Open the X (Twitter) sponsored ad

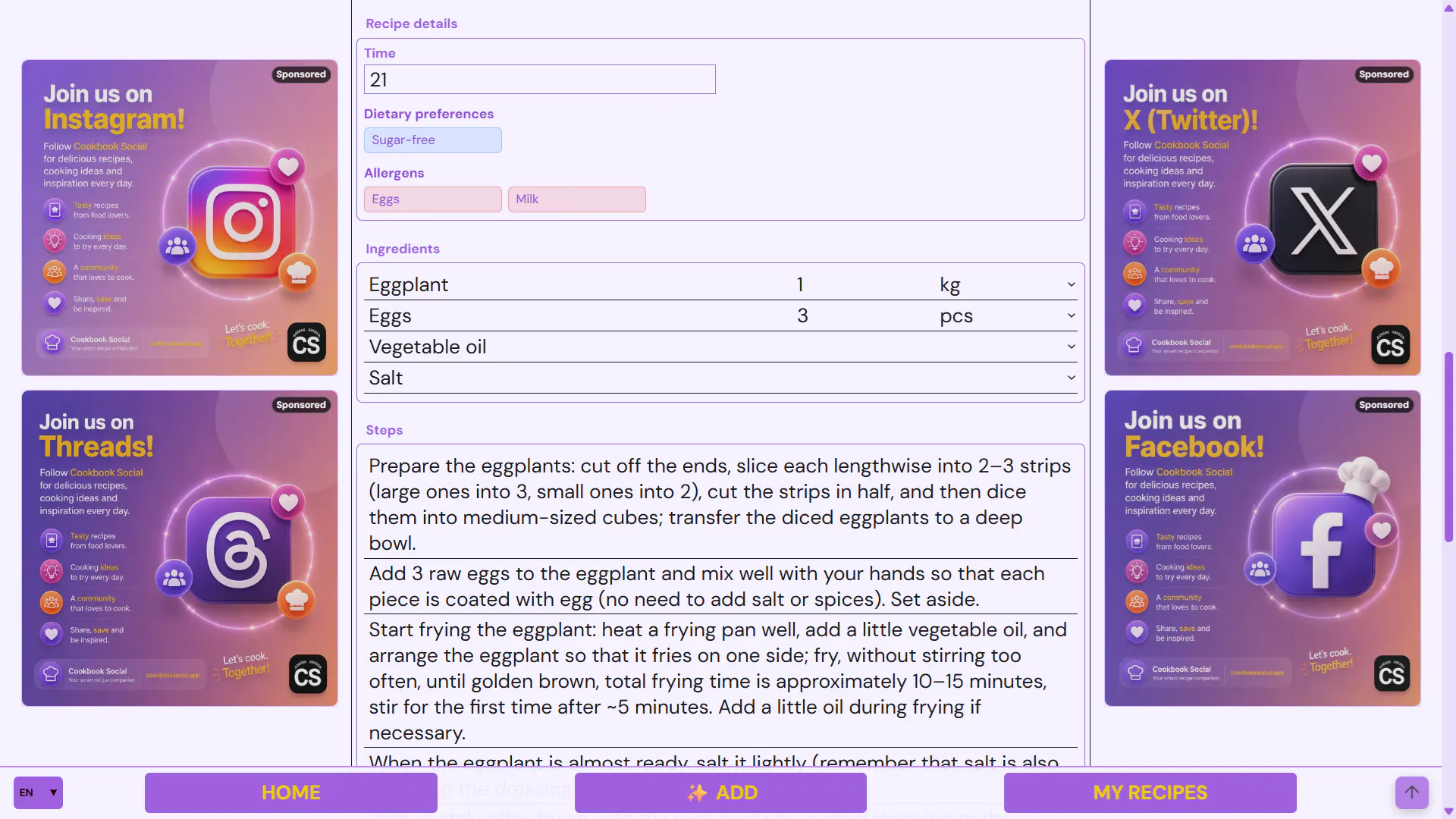click(1263, 218)
